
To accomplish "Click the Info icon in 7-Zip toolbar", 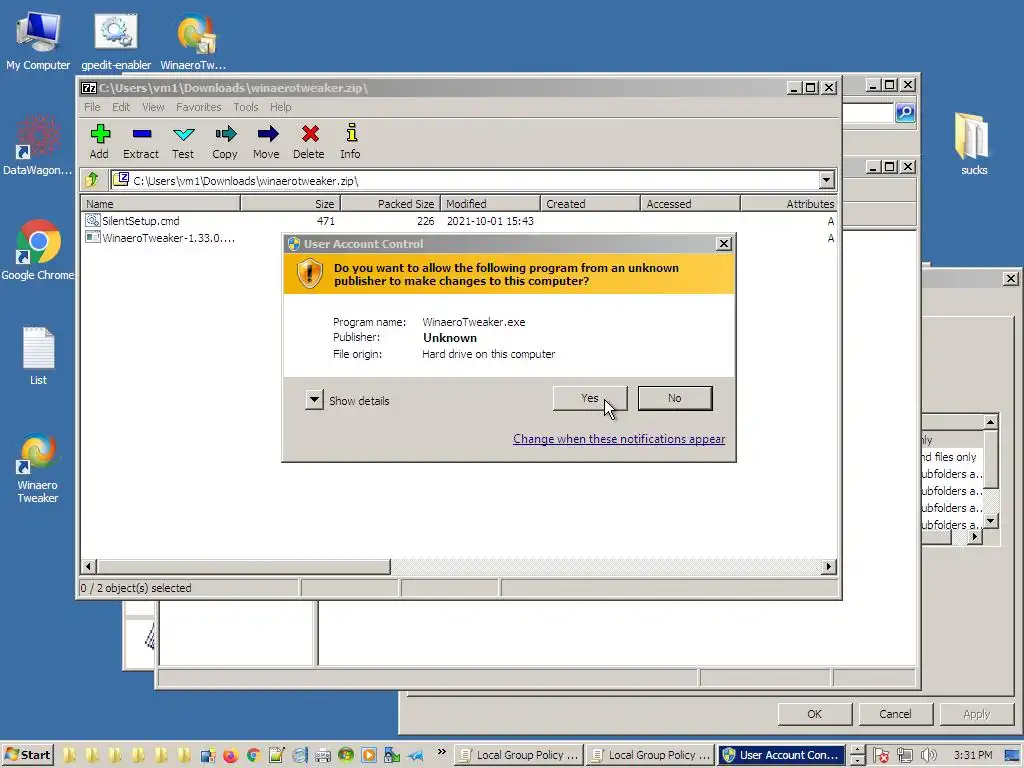I will [x=351, y=133].
